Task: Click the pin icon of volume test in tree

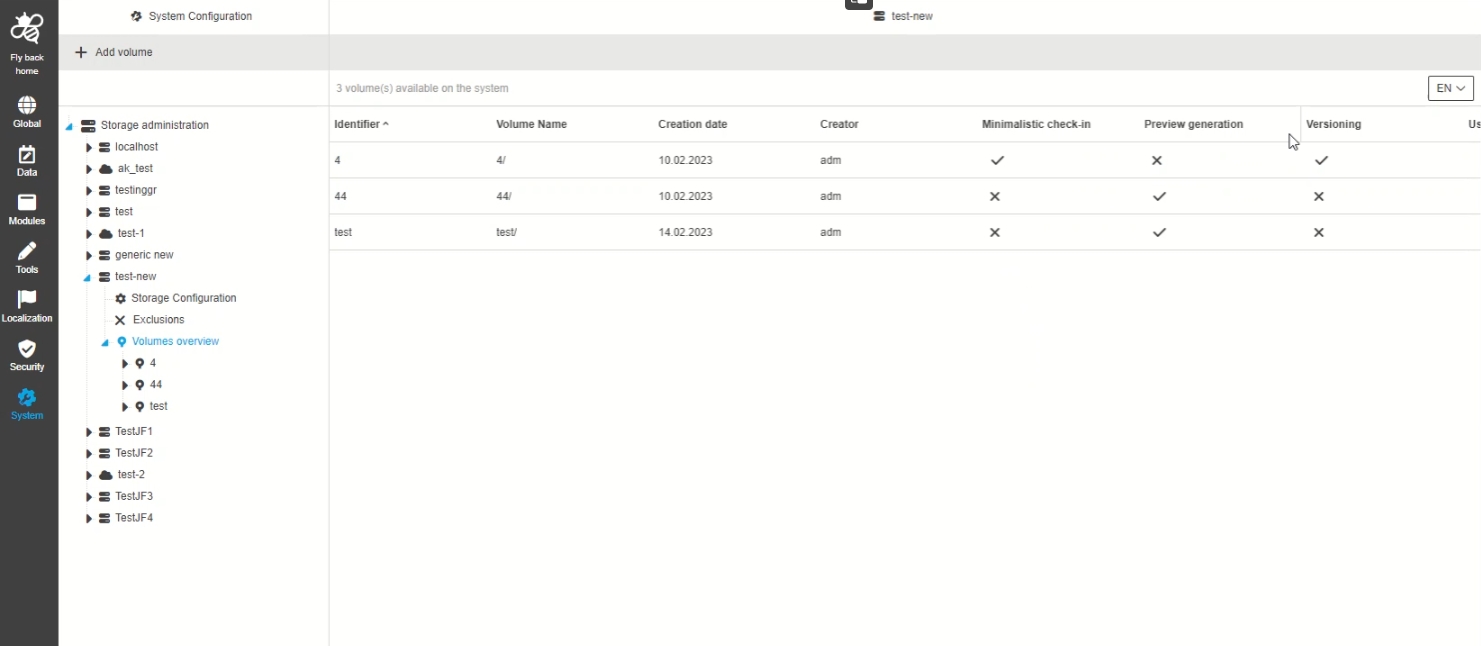Action: 140,407
